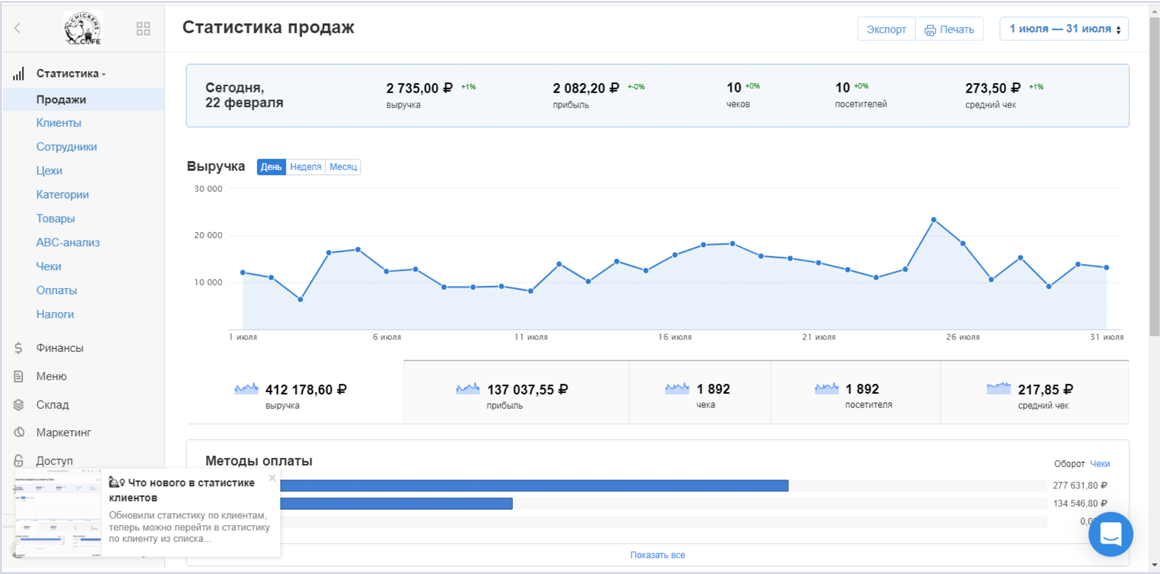Screen dimensions: 1160x574
Task: Click today's 2 082,20 прибыль value
Action: click(586, 88)
